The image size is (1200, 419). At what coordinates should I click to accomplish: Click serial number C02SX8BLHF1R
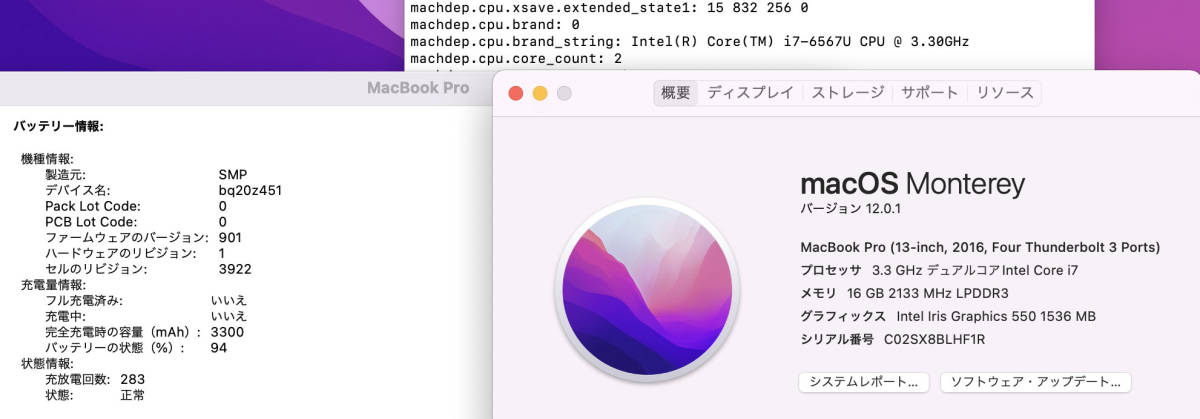click(x=934, y=339)
